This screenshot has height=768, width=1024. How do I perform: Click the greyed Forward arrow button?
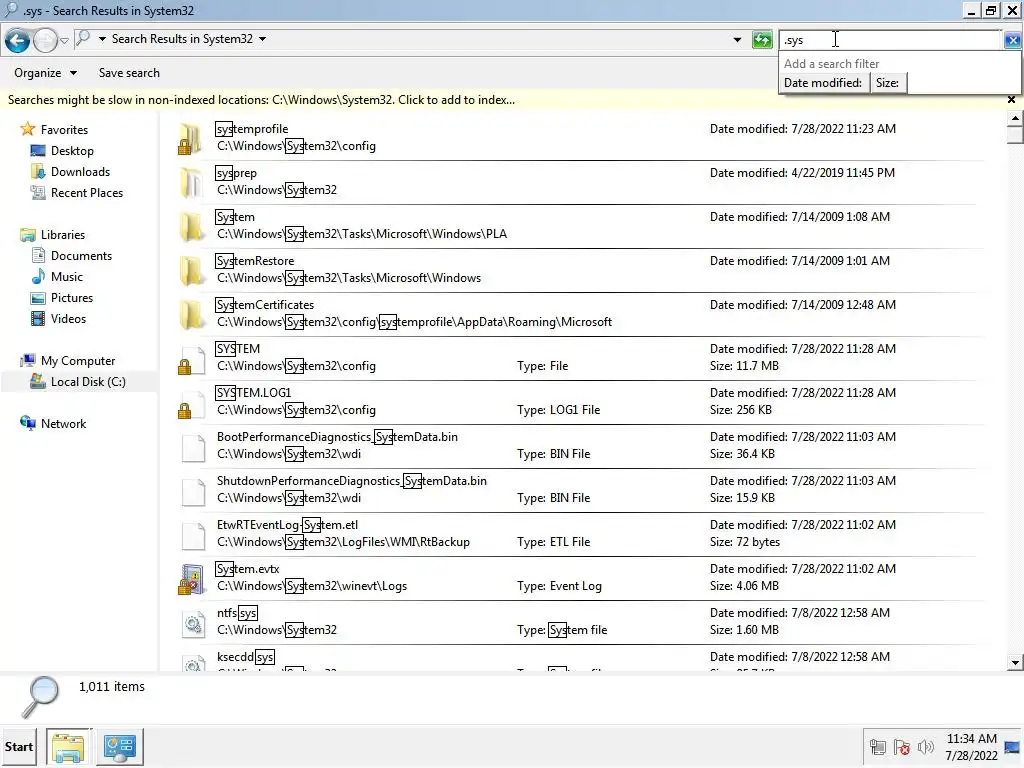(45, 40)
